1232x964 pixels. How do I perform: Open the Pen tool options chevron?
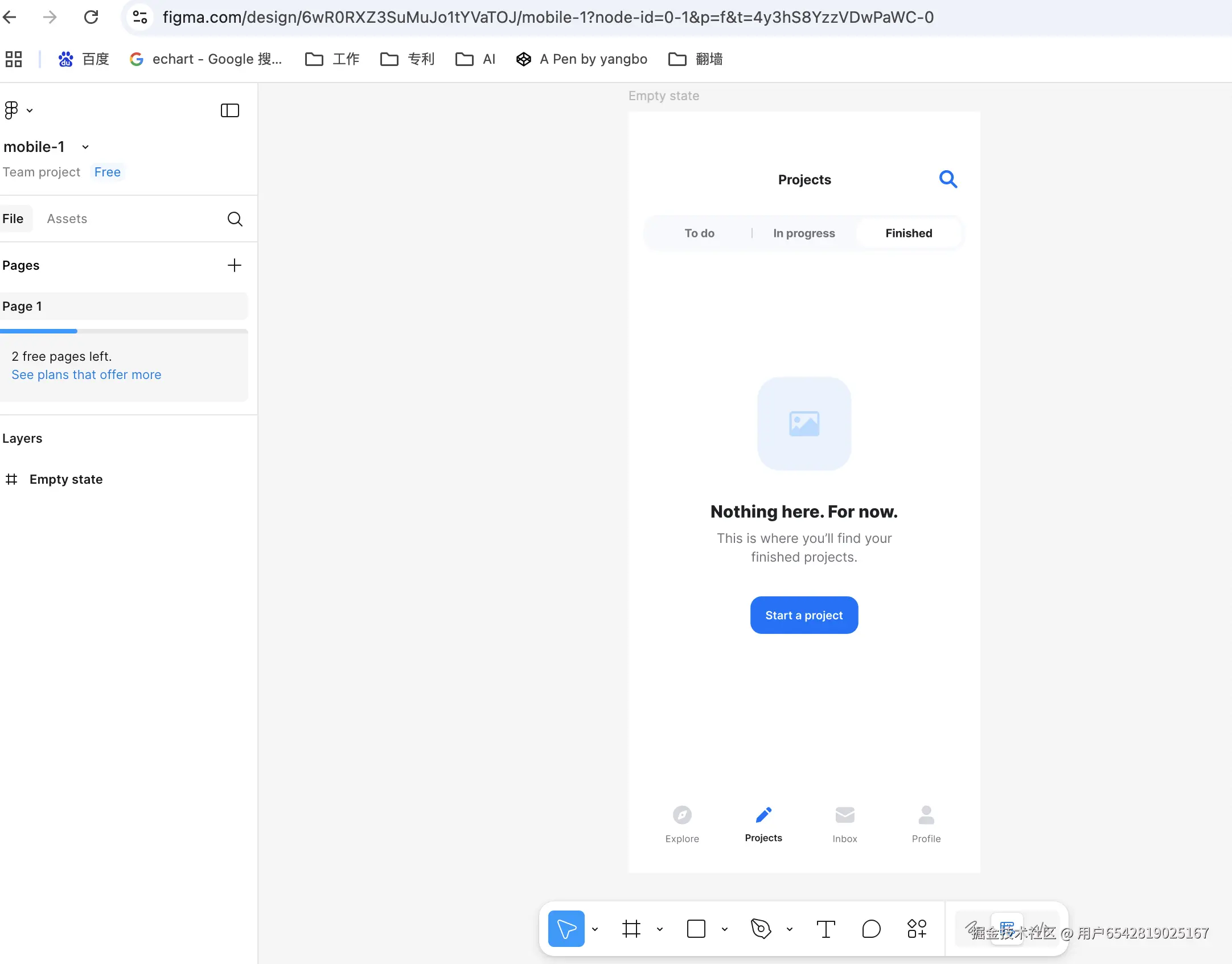pos(790,929)
